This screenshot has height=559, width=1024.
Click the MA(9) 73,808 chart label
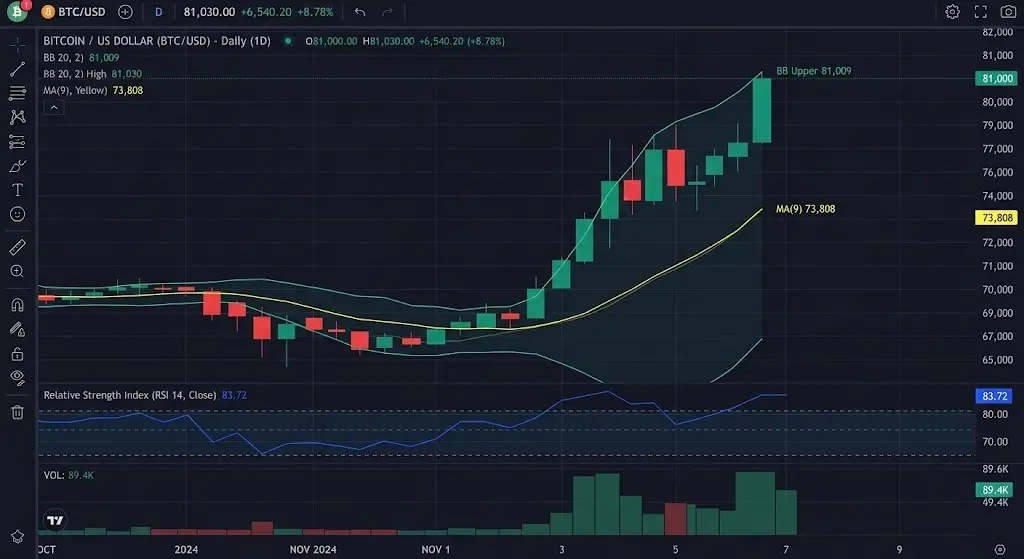tap(805, 209)
